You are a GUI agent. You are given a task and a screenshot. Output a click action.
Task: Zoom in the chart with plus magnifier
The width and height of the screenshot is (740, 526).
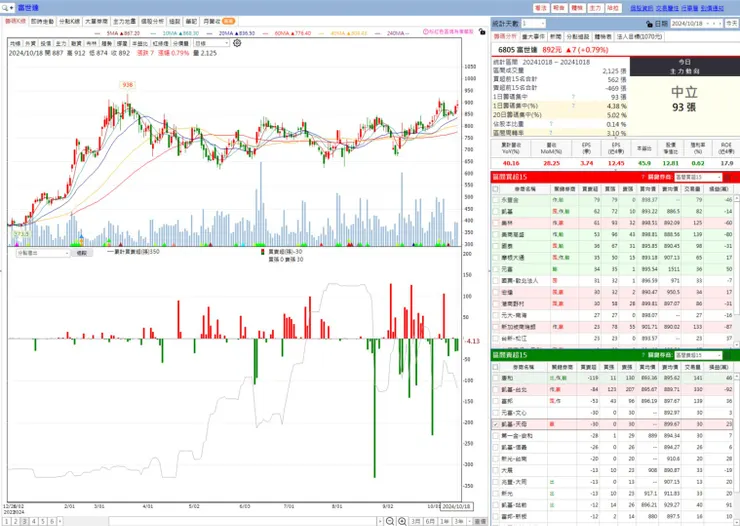pos(402,521)
